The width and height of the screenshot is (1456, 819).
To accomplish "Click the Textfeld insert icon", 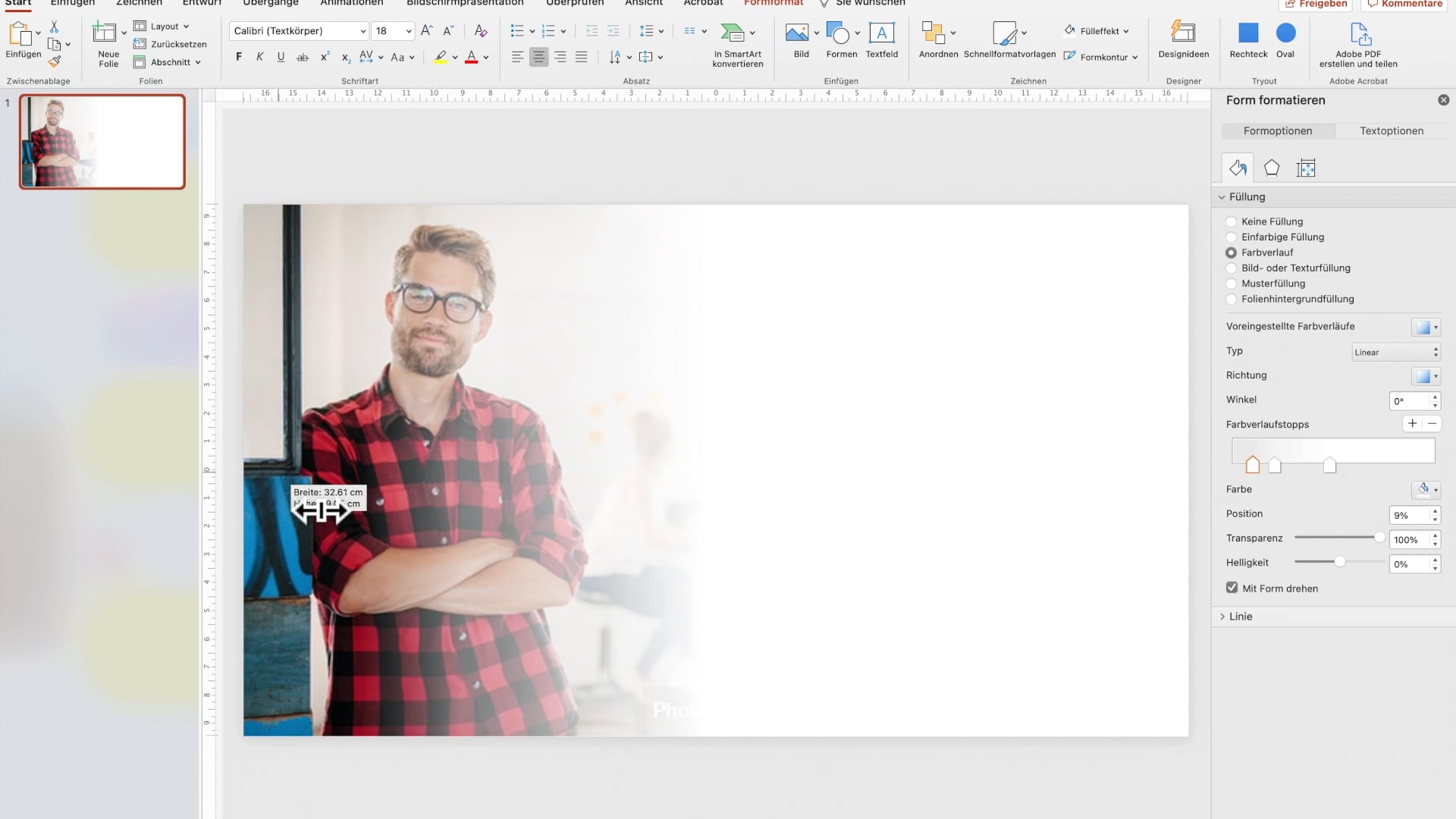I will coord(881,34).
